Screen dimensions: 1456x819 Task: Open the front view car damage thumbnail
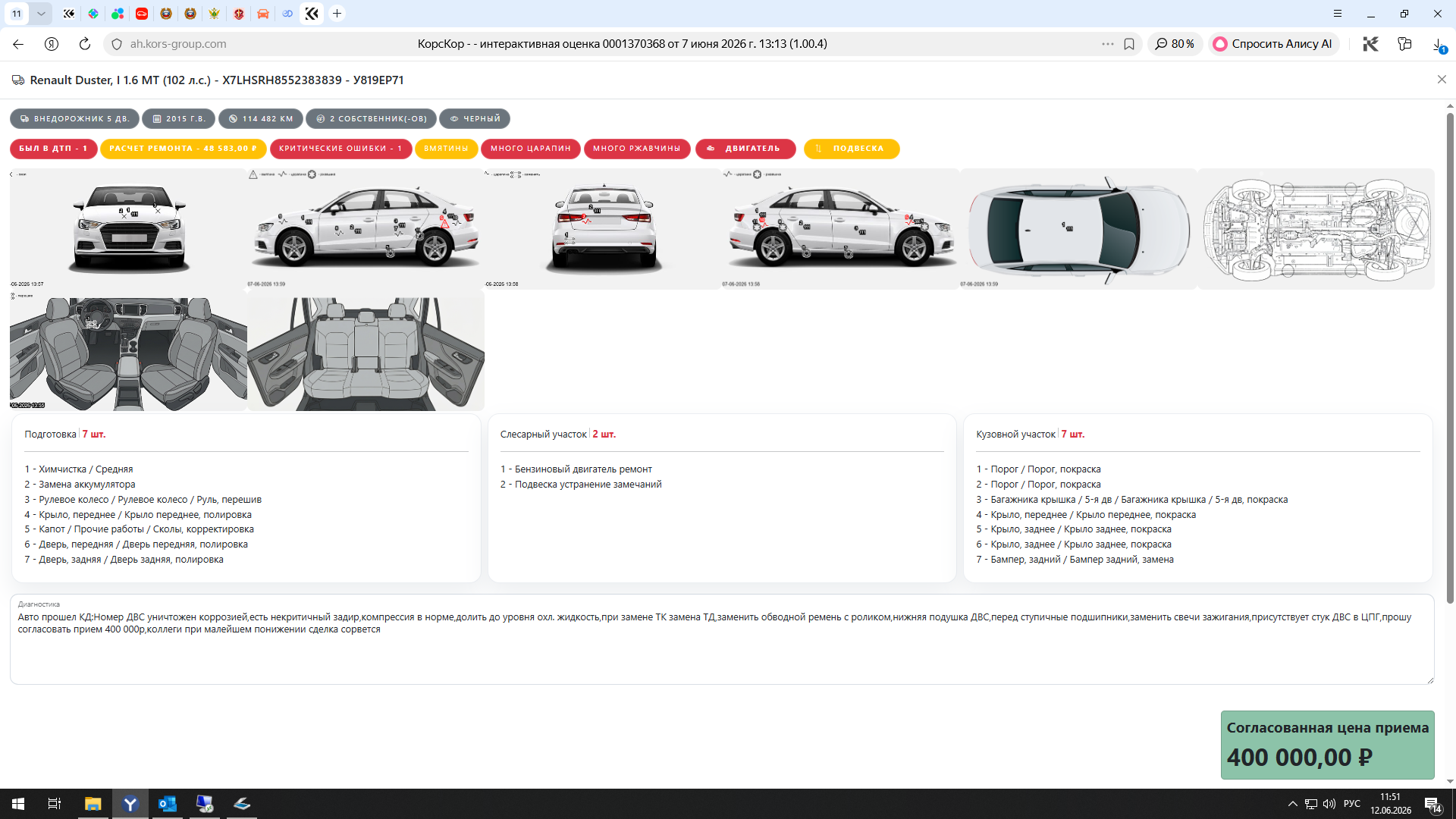[128, 228]
